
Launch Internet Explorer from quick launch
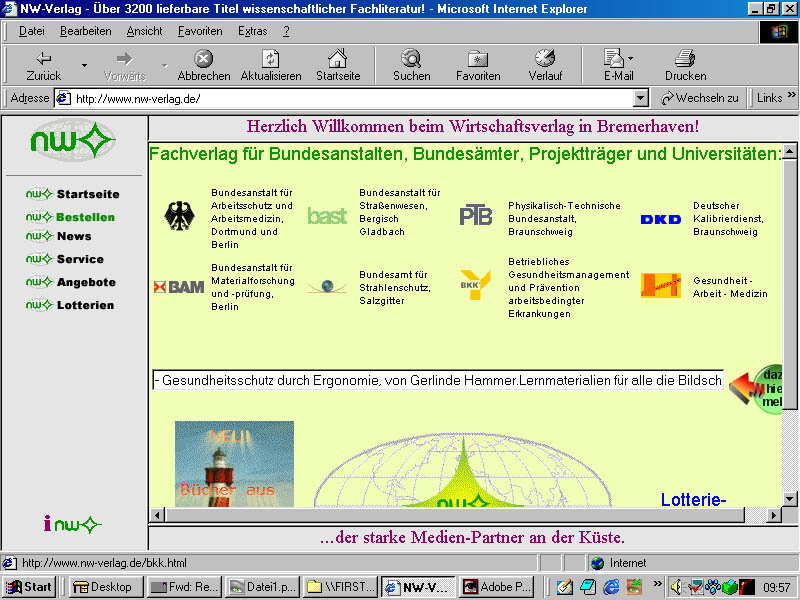click(x=611, y=587)
